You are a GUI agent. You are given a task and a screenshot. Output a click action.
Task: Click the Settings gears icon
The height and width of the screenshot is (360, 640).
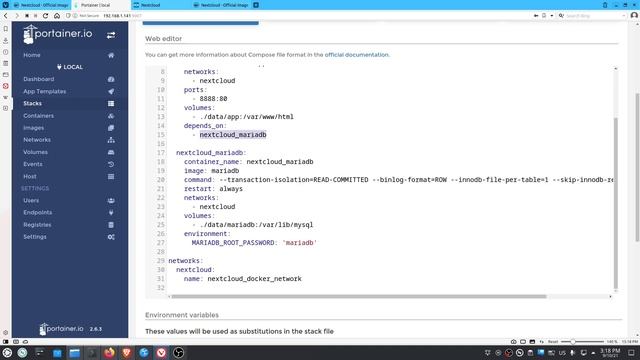(x=111, y=237)
